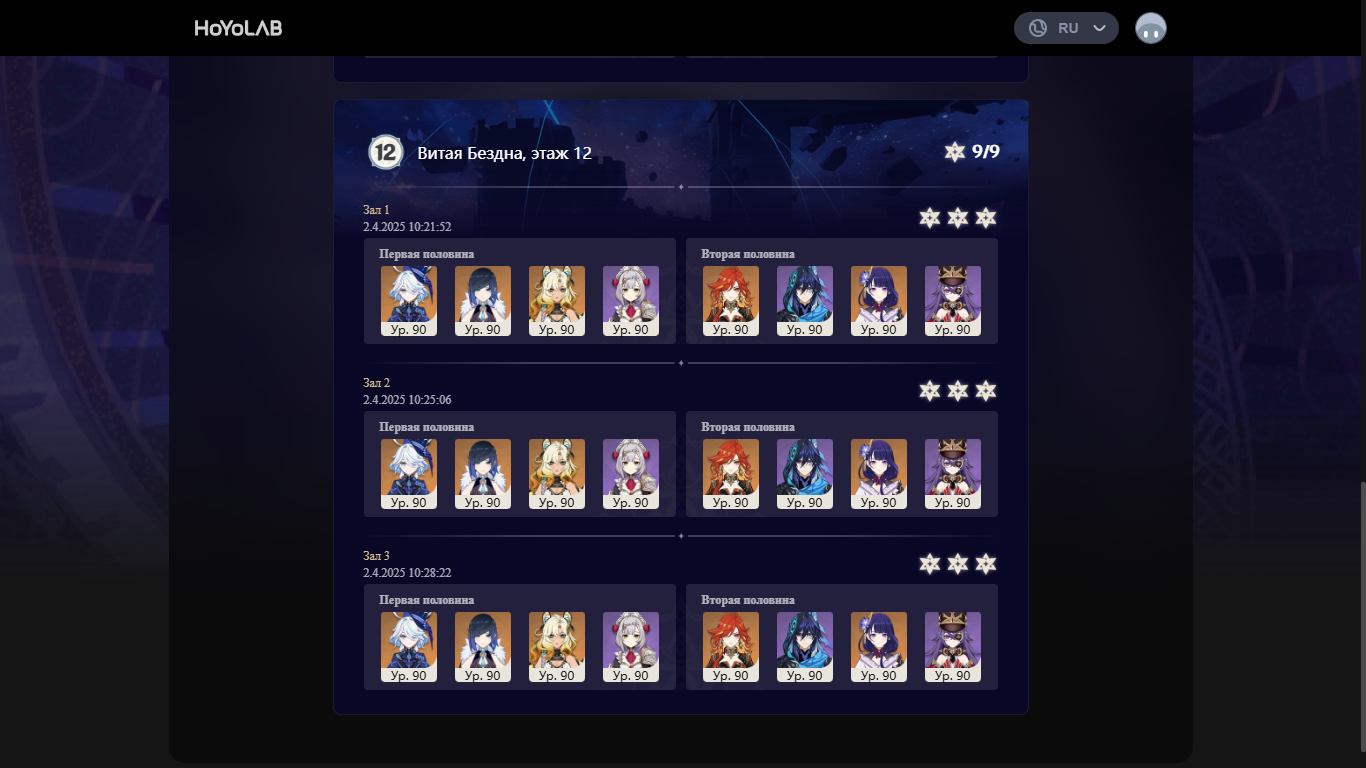The height and width of the screenshot is (768, 1366).
Task: Select the silver-haired character portrait in Зал 3 first half
Action: [631, 647]
